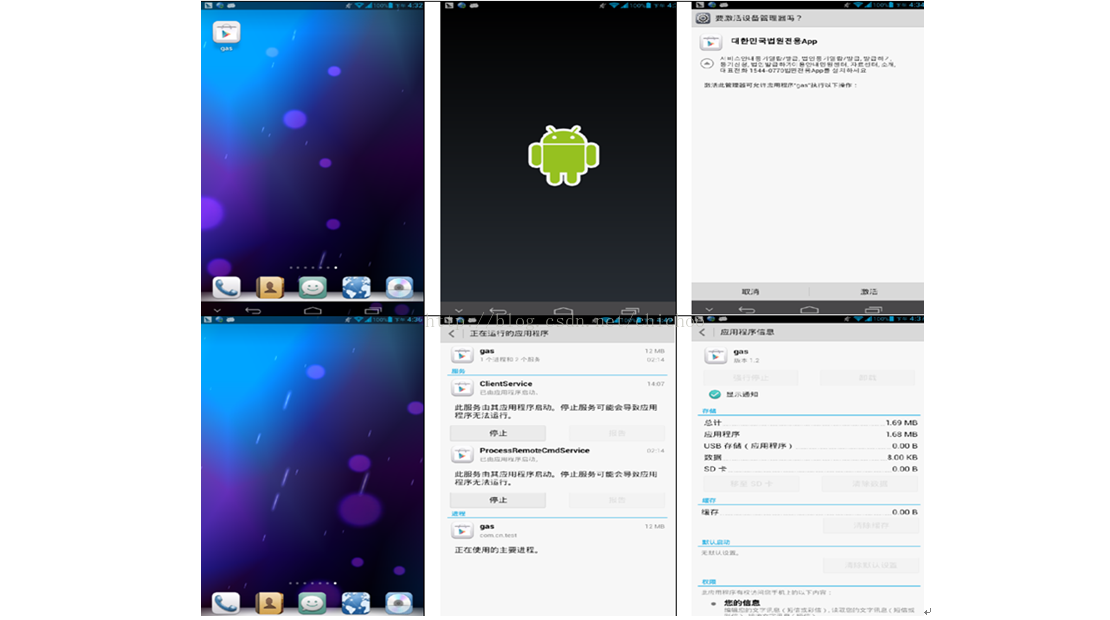This screenshot has height=620, width=1110.
Task: Tap the chevron below the Android robot screen
Action: (459, 311)
